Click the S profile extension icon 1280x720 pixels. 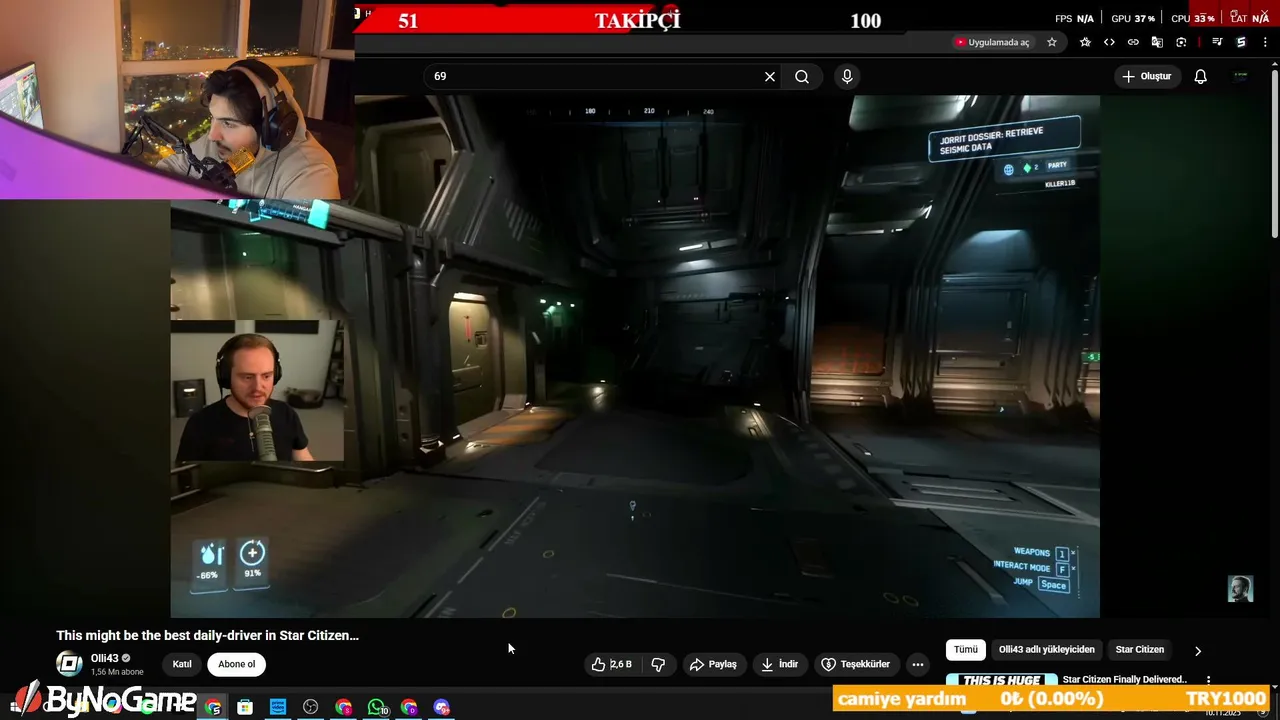tap(1241, 42)
